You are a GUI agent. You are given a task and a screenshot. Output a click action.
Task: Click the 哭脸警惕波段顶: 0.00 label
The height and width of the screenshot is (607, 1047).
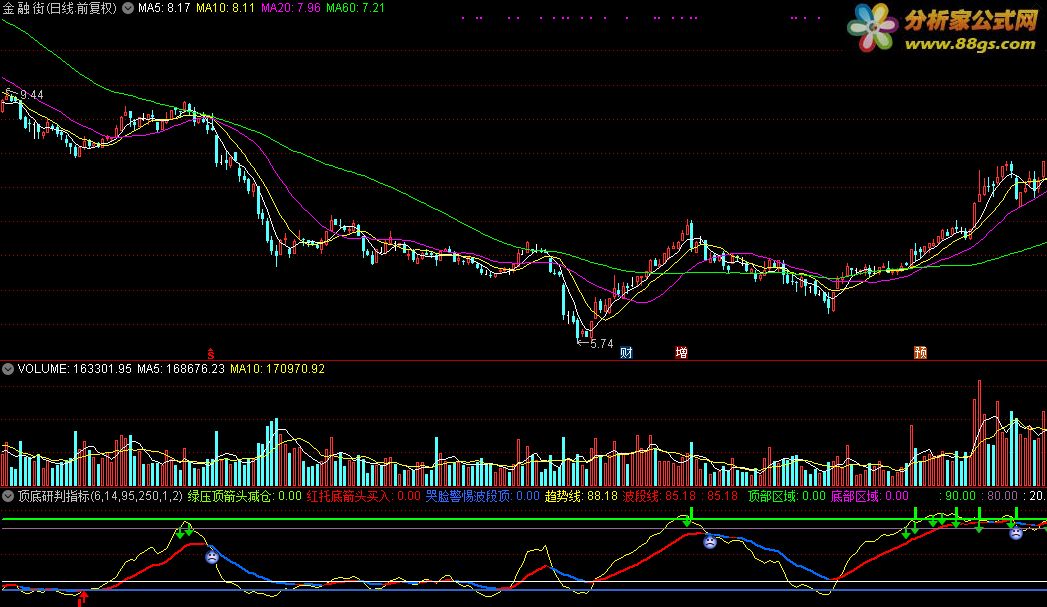pyautogui.click(x=483, y=496)
